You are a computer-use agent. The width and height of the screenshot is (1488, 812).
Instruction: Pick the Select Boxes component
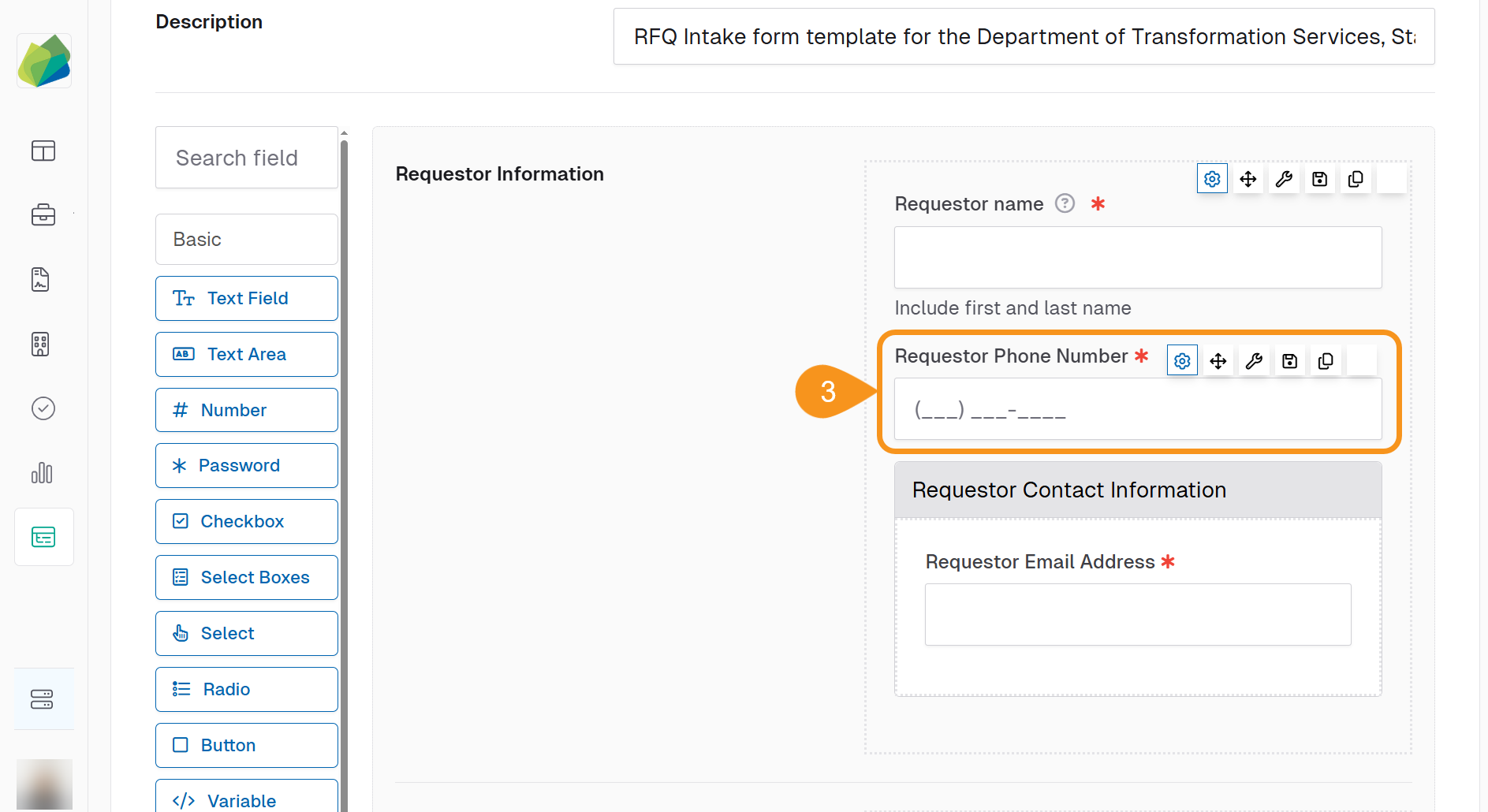246,577
